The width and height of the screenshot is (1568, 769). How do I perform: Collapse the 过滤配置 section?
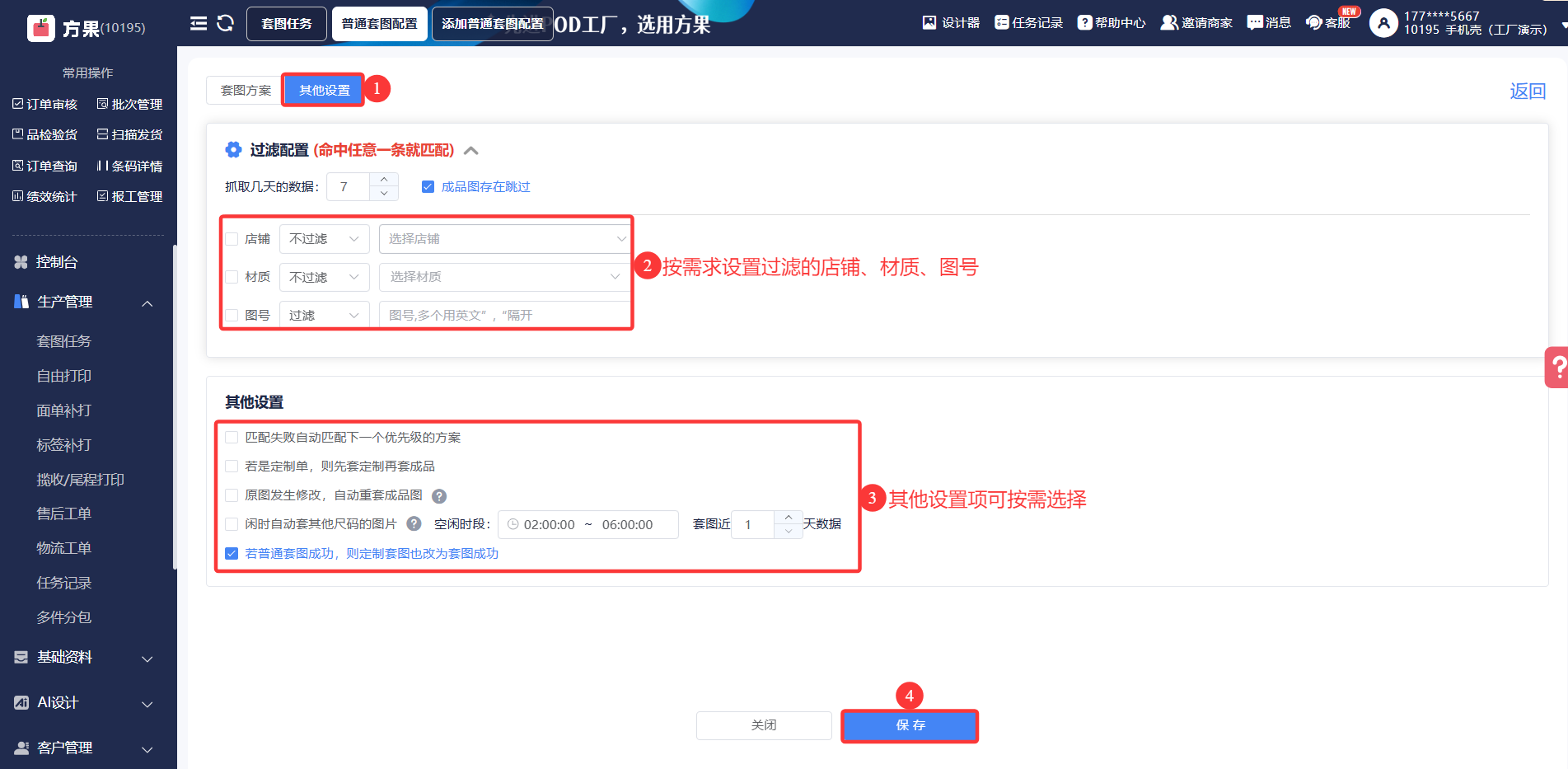[x=471, y=150]
